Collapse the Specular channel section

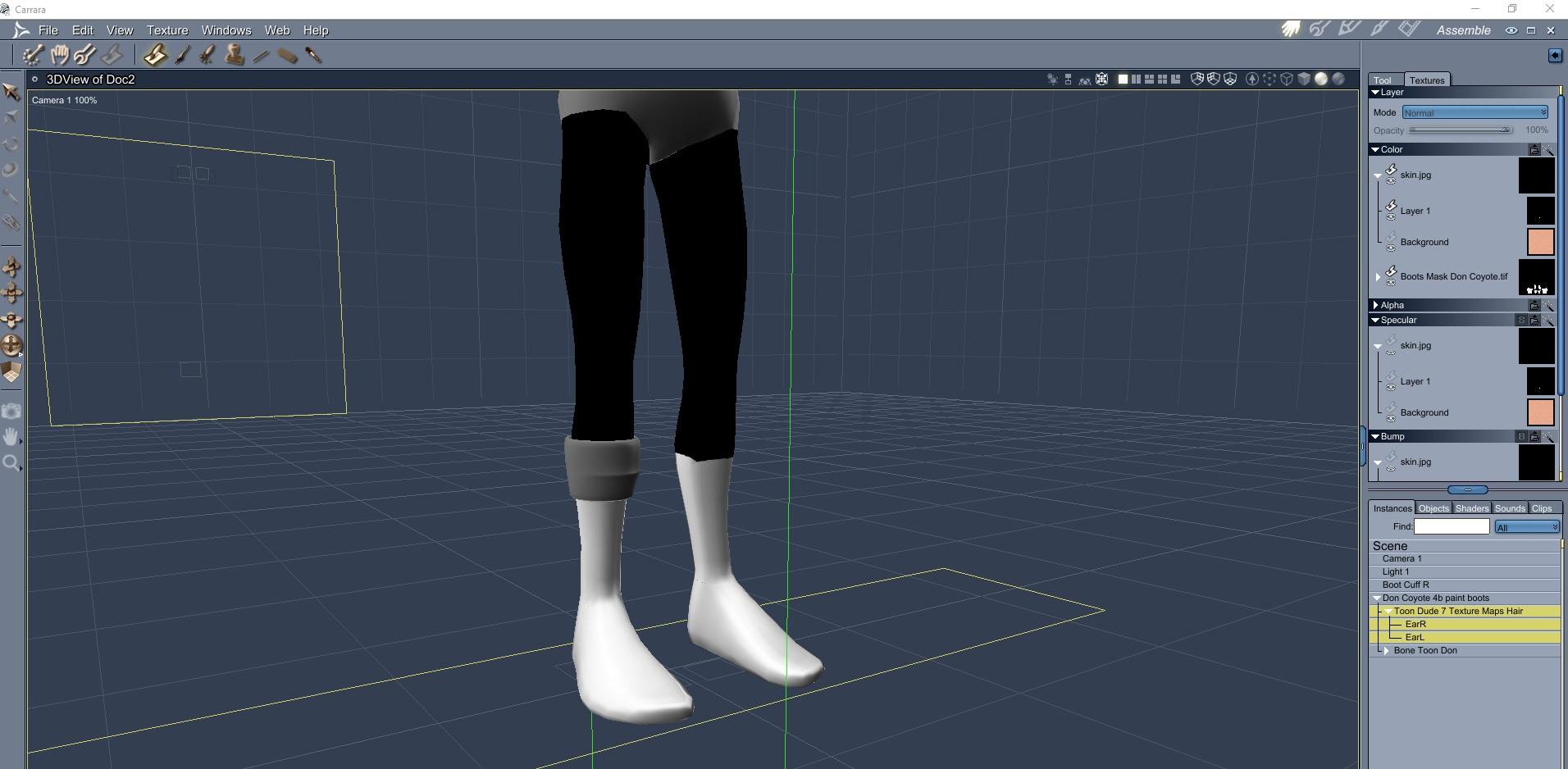[x=1375, y=321]
